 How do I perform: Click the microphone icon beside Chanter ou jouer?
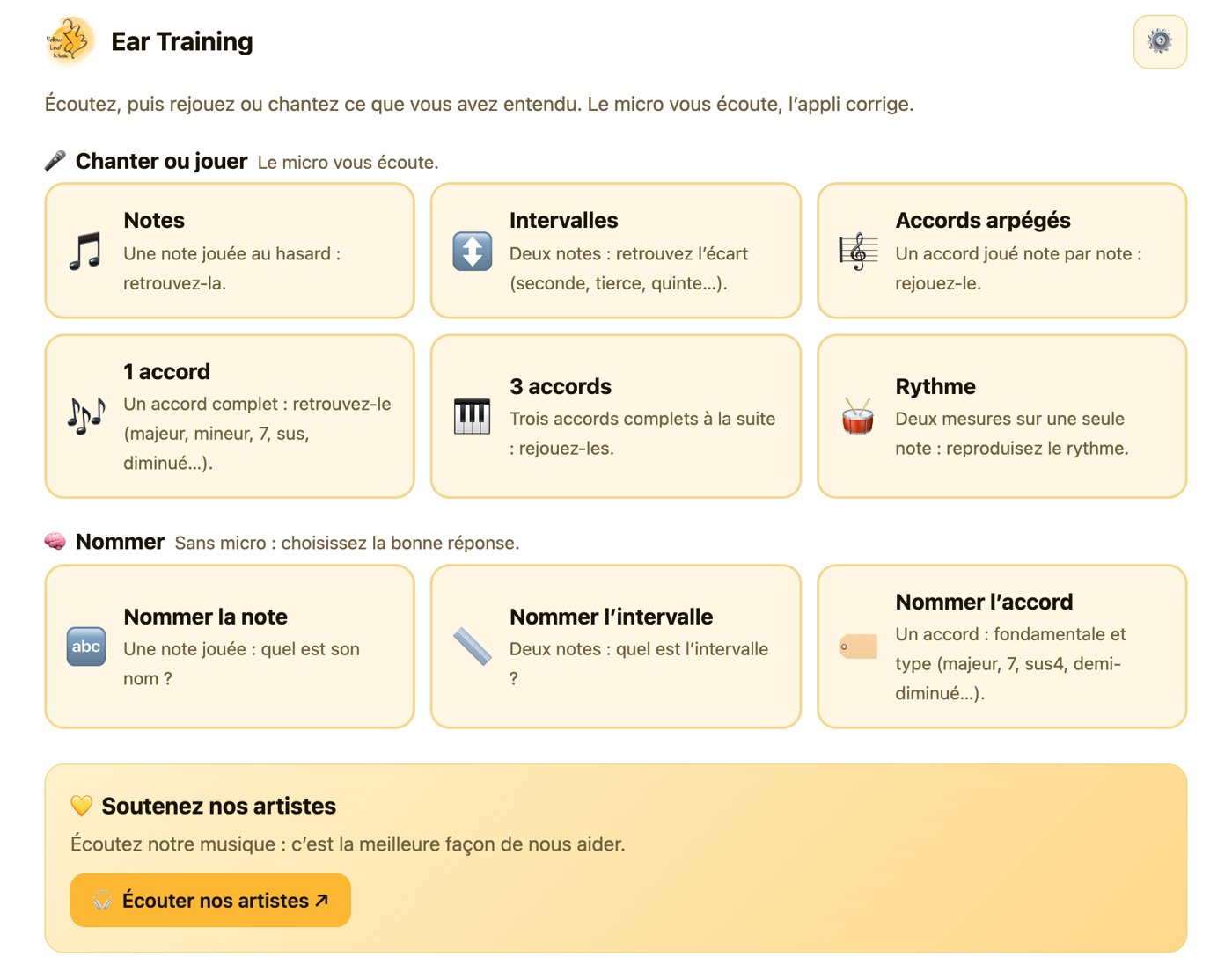click(55, 160)
